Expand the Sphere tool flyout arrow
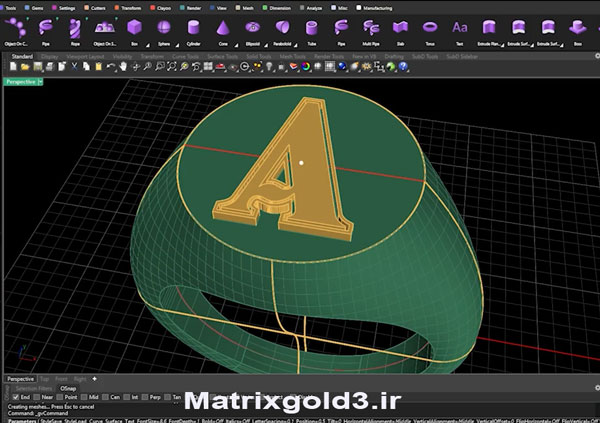The image size is (600, 423). [x=177, y=46]
